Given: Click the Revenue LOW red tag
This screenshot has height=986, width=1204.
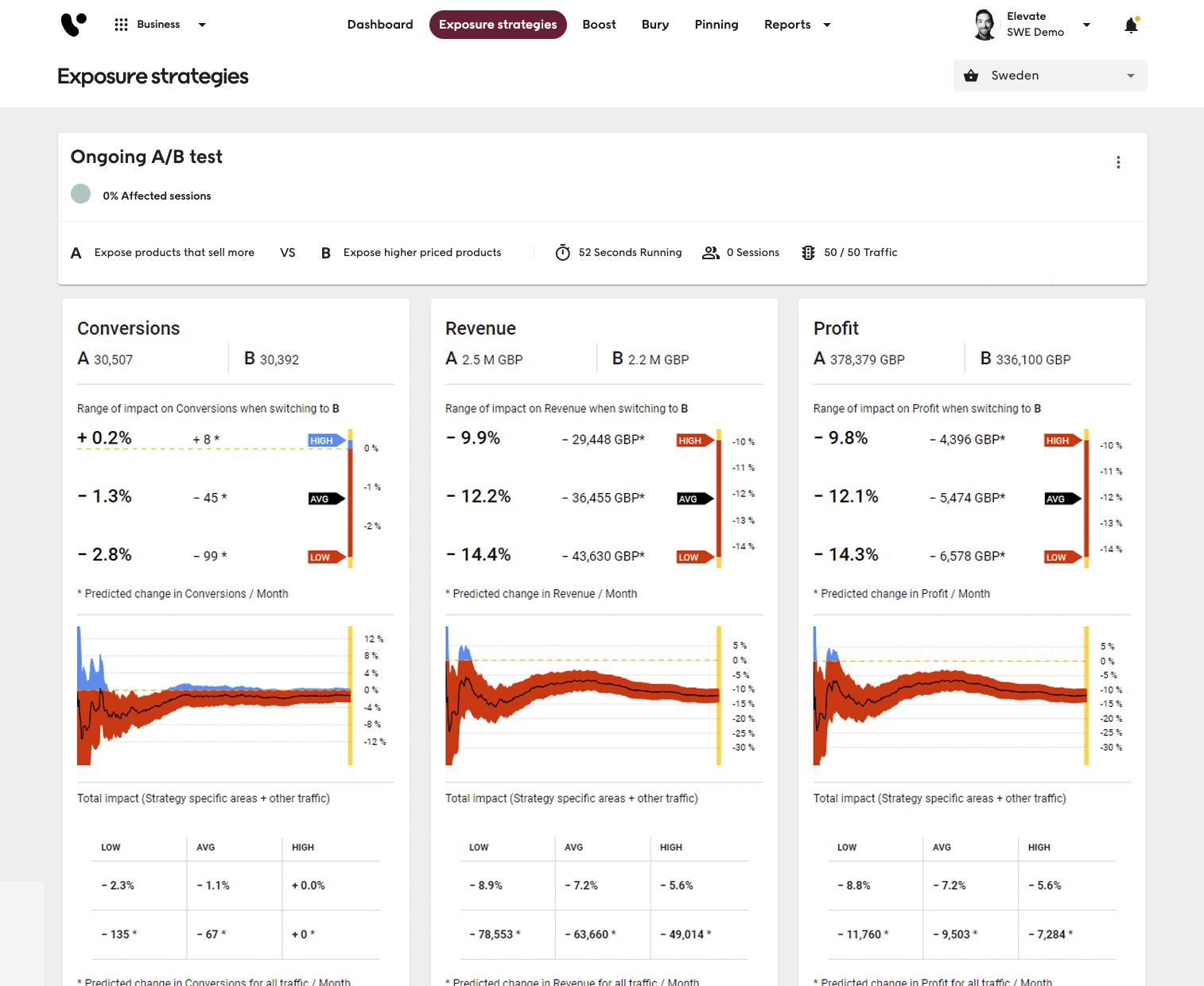Looking at the screenshot, I should point(695,557).
